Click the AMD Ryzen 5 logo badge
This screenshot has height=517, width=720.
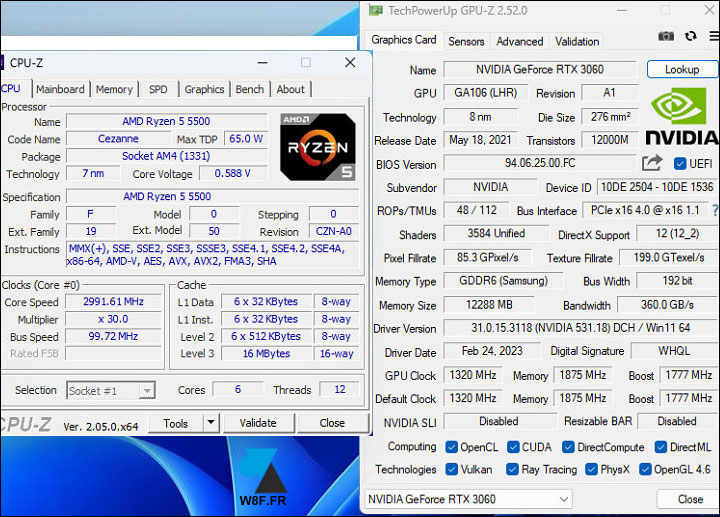pyautogui.click(x=318, y=147)
